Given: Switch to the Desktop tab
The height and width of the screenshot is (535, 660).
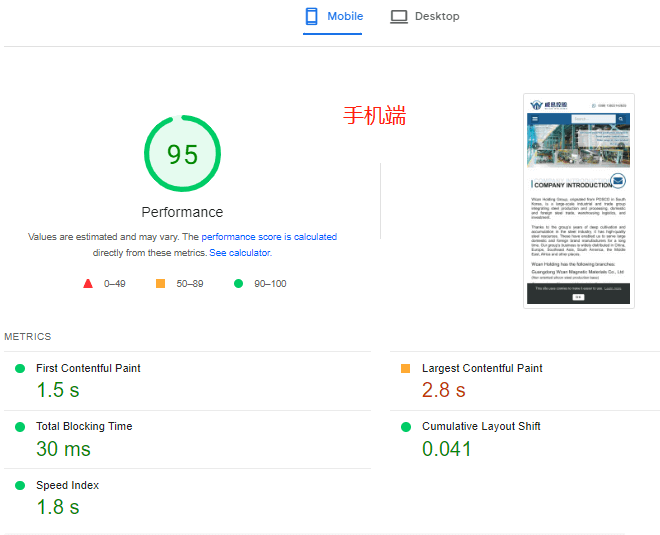Looking at the screenshot, I should coord(425,17).
